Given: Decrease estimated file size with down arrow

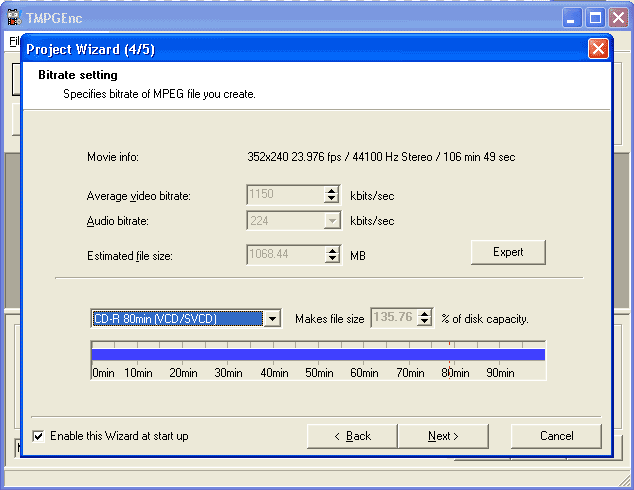Looking at the screenshot, I should (x=332, y=260).
